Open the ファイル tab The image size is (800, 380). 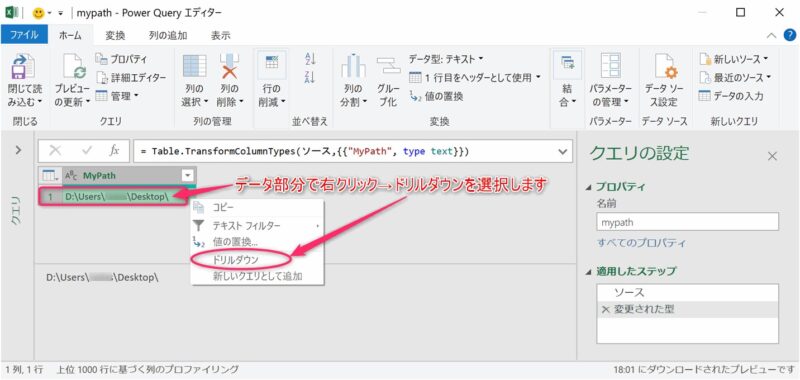[24, 35]
